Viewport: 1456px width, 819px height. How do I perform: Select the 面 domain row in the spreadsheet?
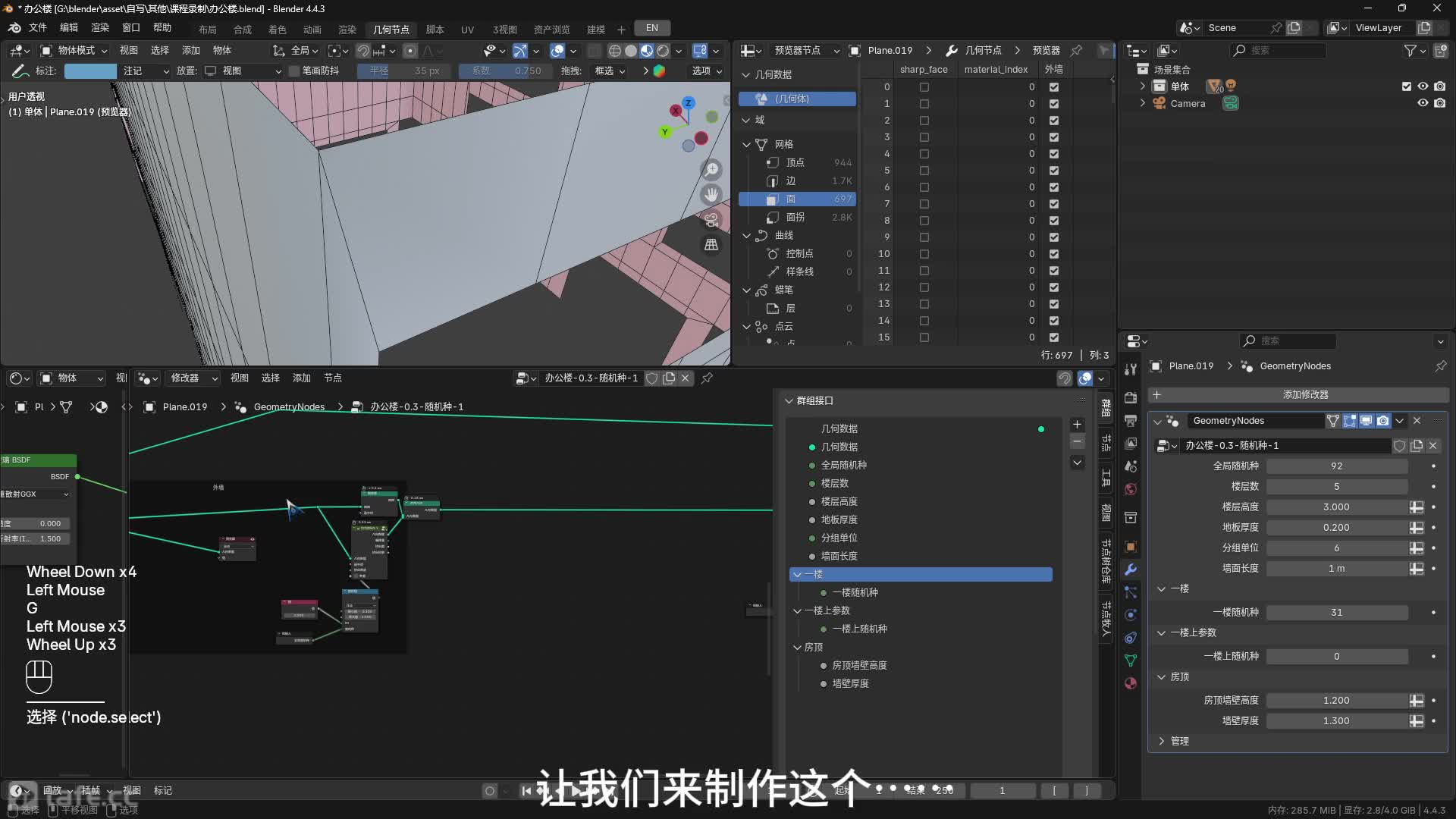click(x=798, y=199)
